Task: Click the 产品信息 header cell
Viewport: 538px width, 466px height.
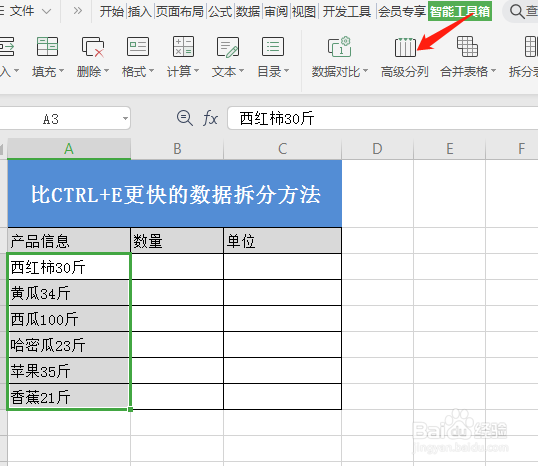Action: [69, 241]
